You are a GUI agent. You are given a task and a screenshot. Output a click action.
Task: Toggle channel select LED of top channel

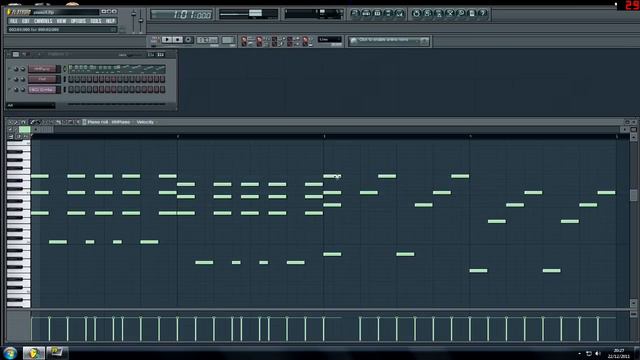pos(64,69)
